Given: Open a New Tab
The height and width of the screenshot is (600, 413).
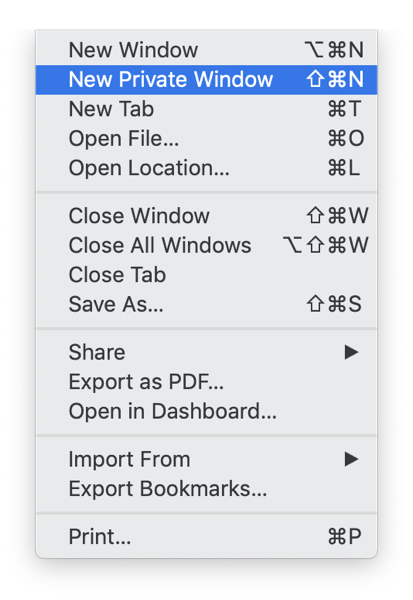Looking at the screenshot, I should (206, 109).
